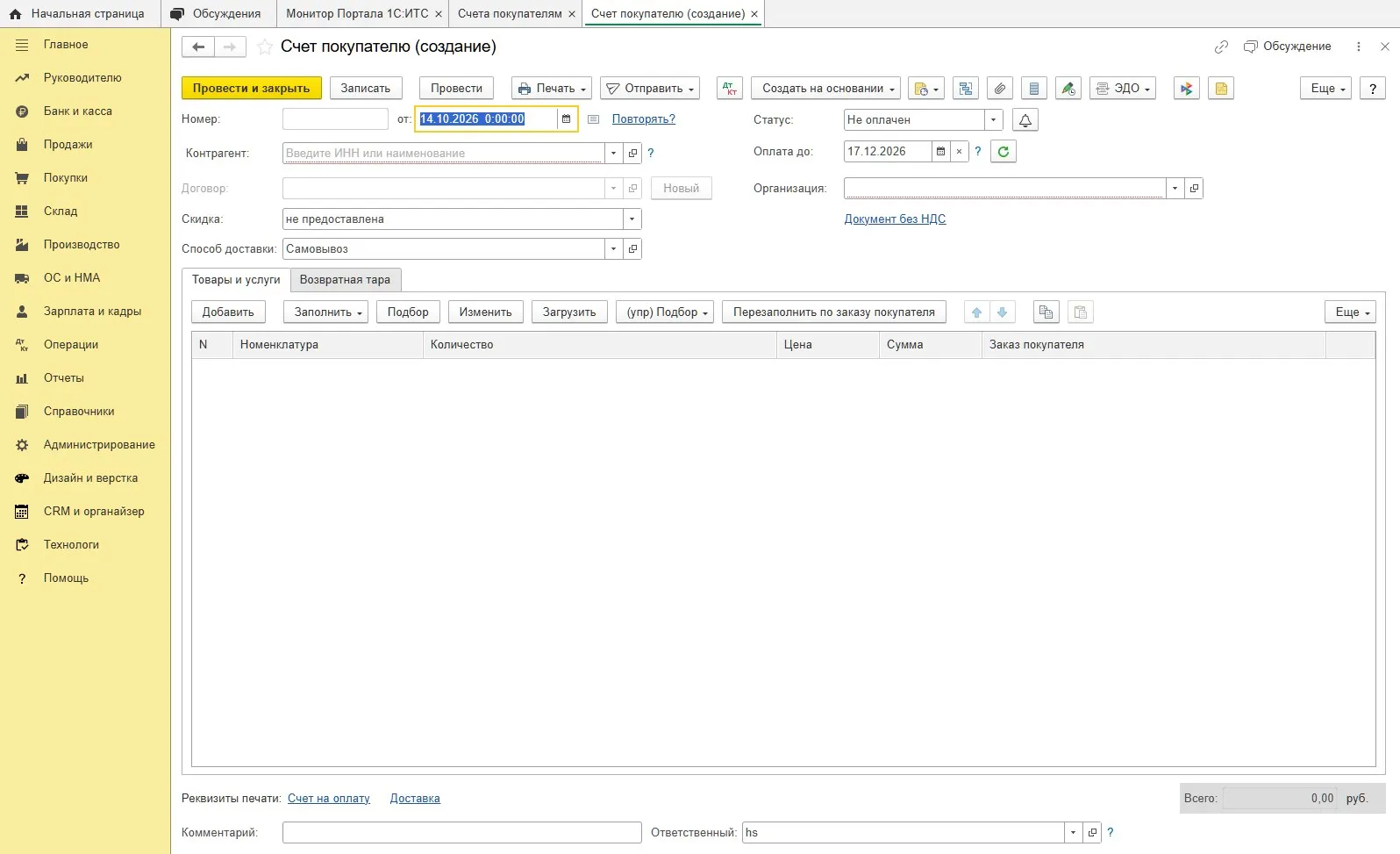Viewport: 1400px width, 854px height.
Task: Click the Счет на оплату link
Action: [x=329, y=798]
